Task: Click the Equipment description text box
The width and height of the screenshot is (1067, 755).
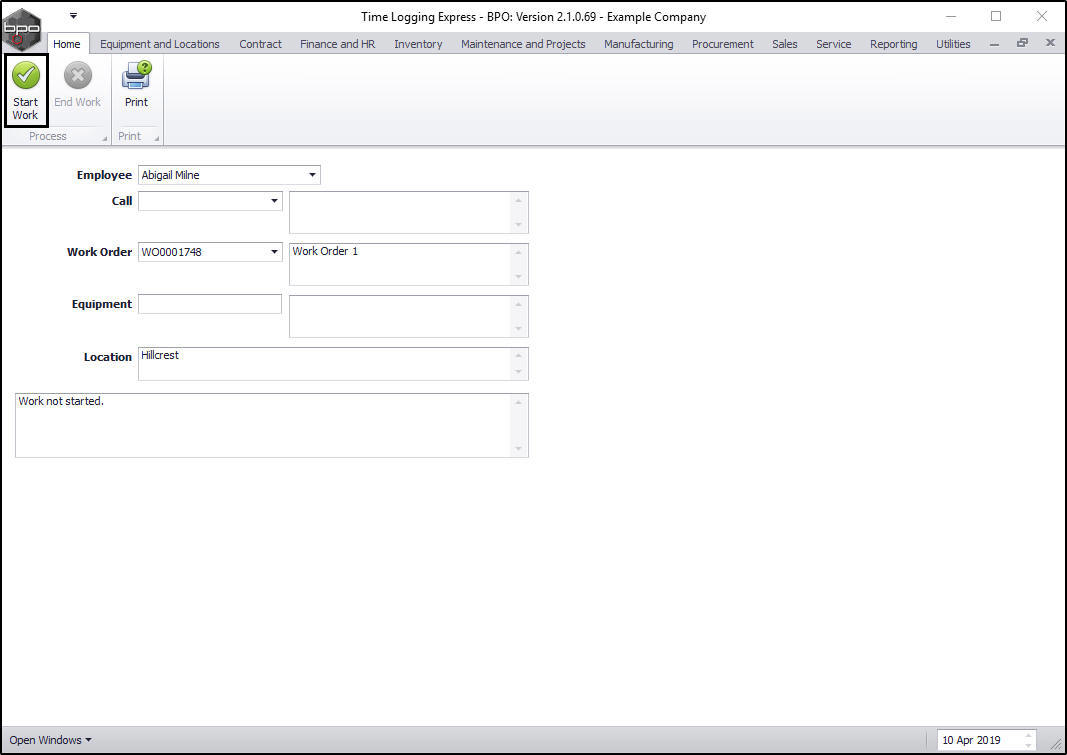Action: (x=408, y=316)
